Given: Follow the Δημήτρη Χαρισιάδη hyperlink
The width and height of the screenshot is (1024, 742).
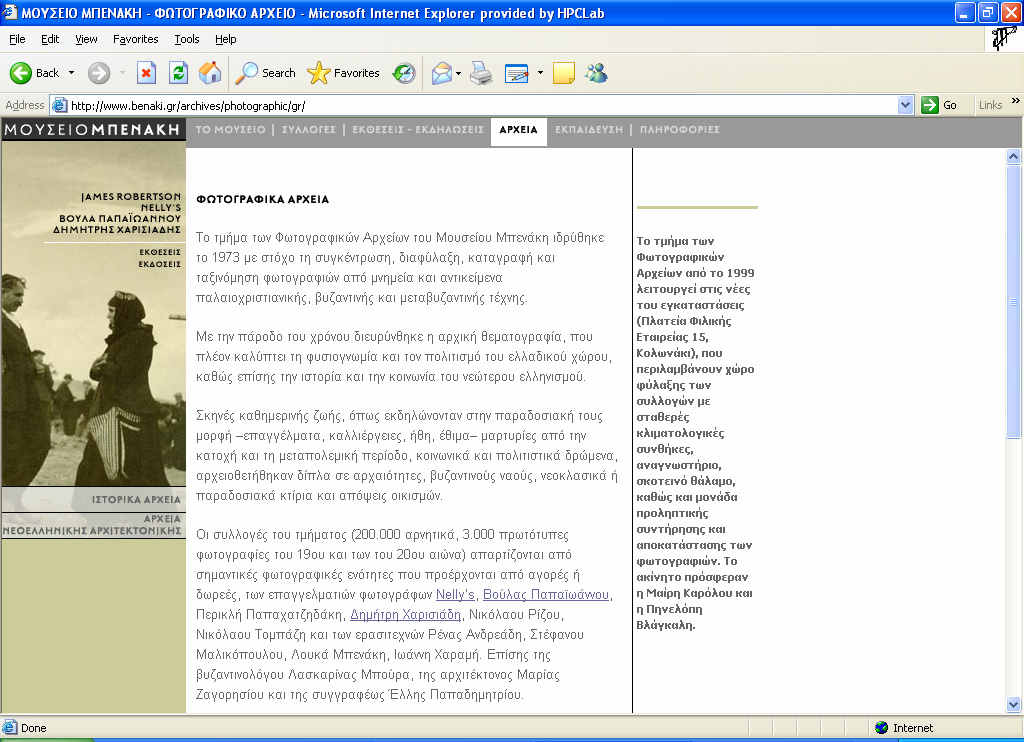Looking at the screenshot, I should 406,615.
